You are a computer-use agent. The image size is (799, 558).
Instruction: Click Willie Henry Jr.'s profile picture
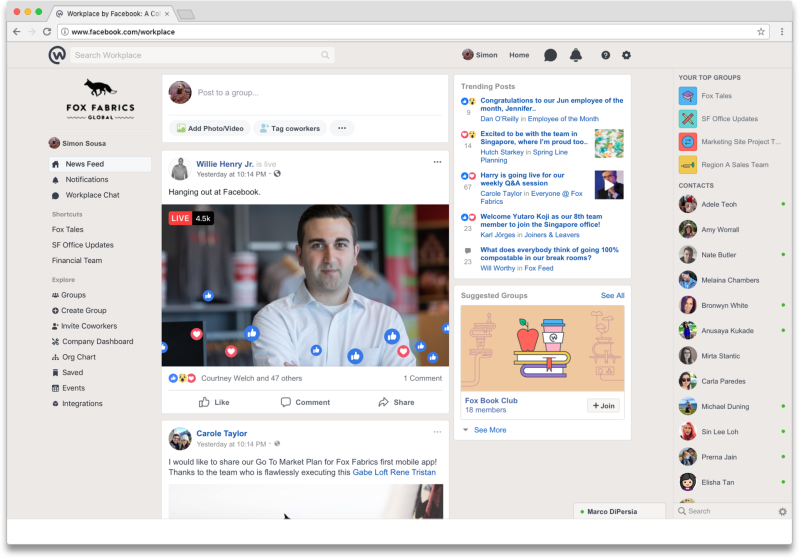click(x=180, y=169)
